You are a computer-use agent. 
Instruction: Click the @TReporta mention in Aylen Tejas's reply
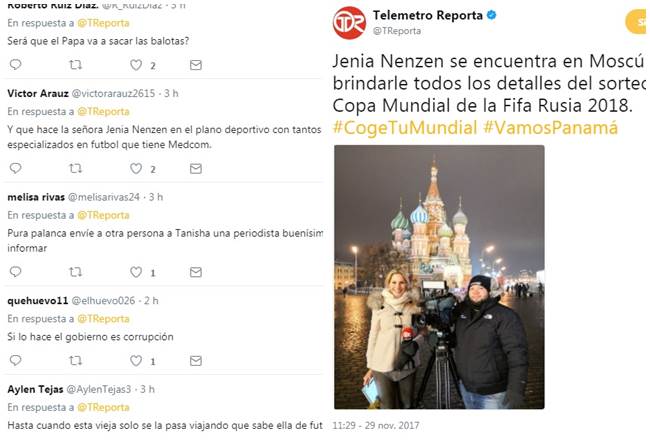pos(103,407)
